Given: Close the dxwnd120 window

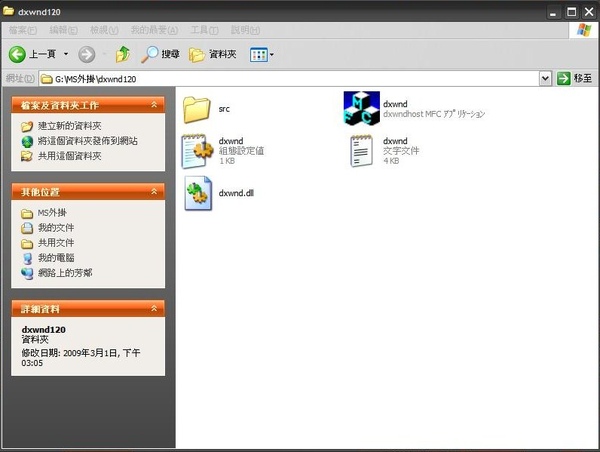Looking at the screenshot, I should (x=589, y=12).
